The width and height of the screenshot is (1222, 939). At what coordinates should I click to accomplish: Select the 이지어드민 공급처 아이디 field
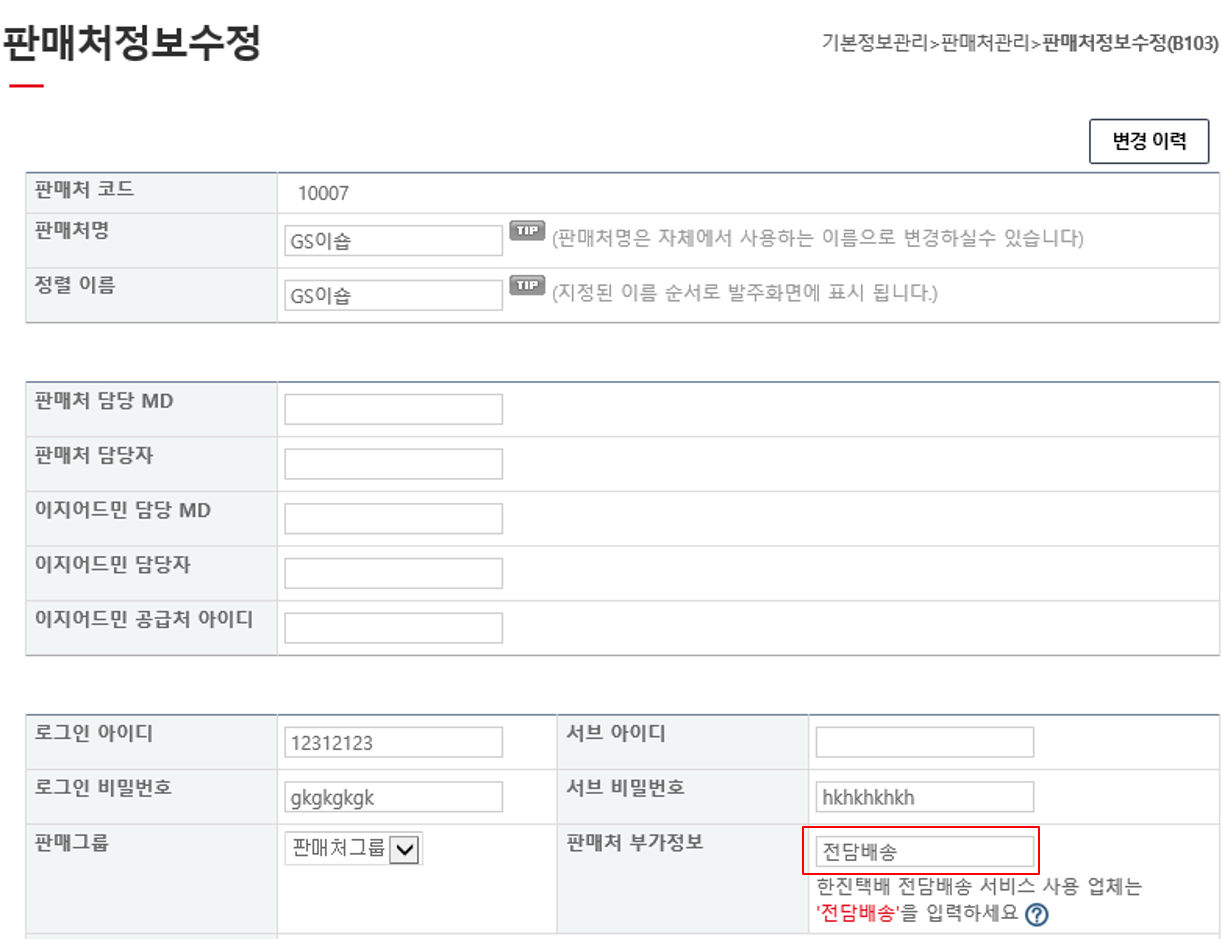coord(393,628)
